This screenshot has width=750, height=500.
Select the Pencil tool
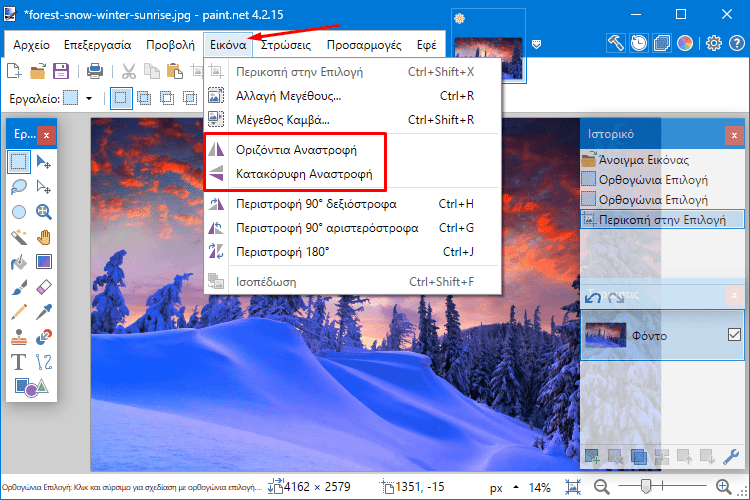(x=19, y=312)
